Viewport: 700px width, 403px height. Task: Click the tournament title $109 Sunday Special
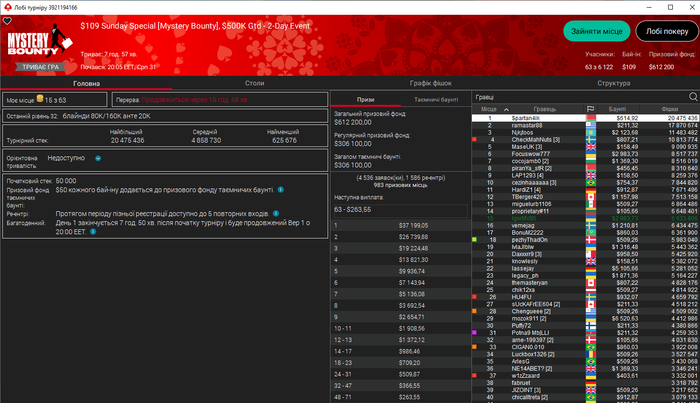pyautogui.click(x=195, y=26)
